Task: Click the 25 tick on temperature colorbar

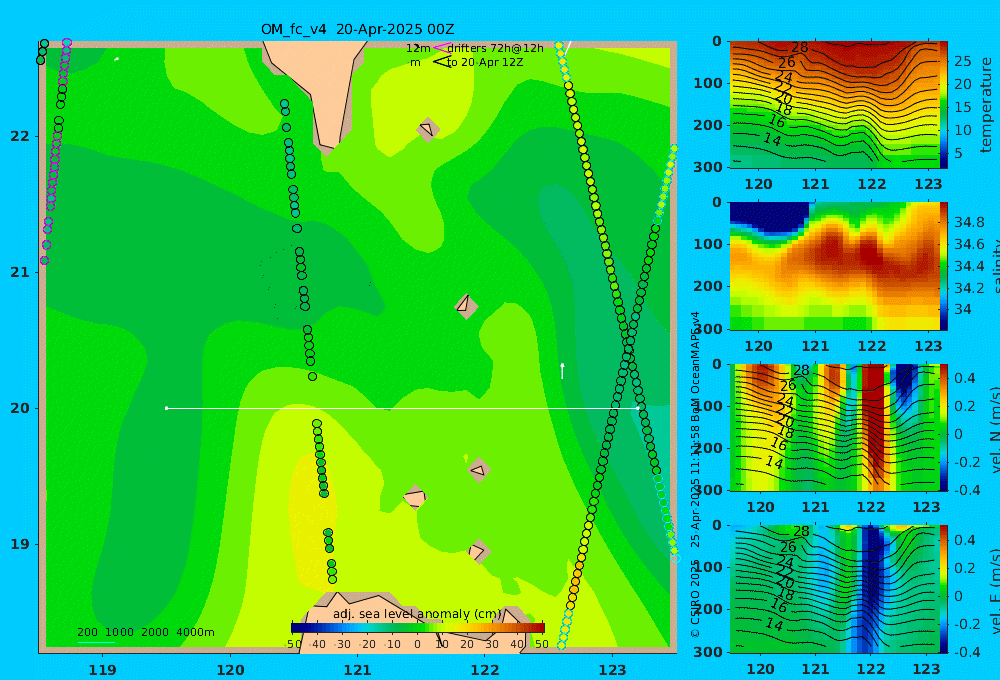Action: coord(962,61)
